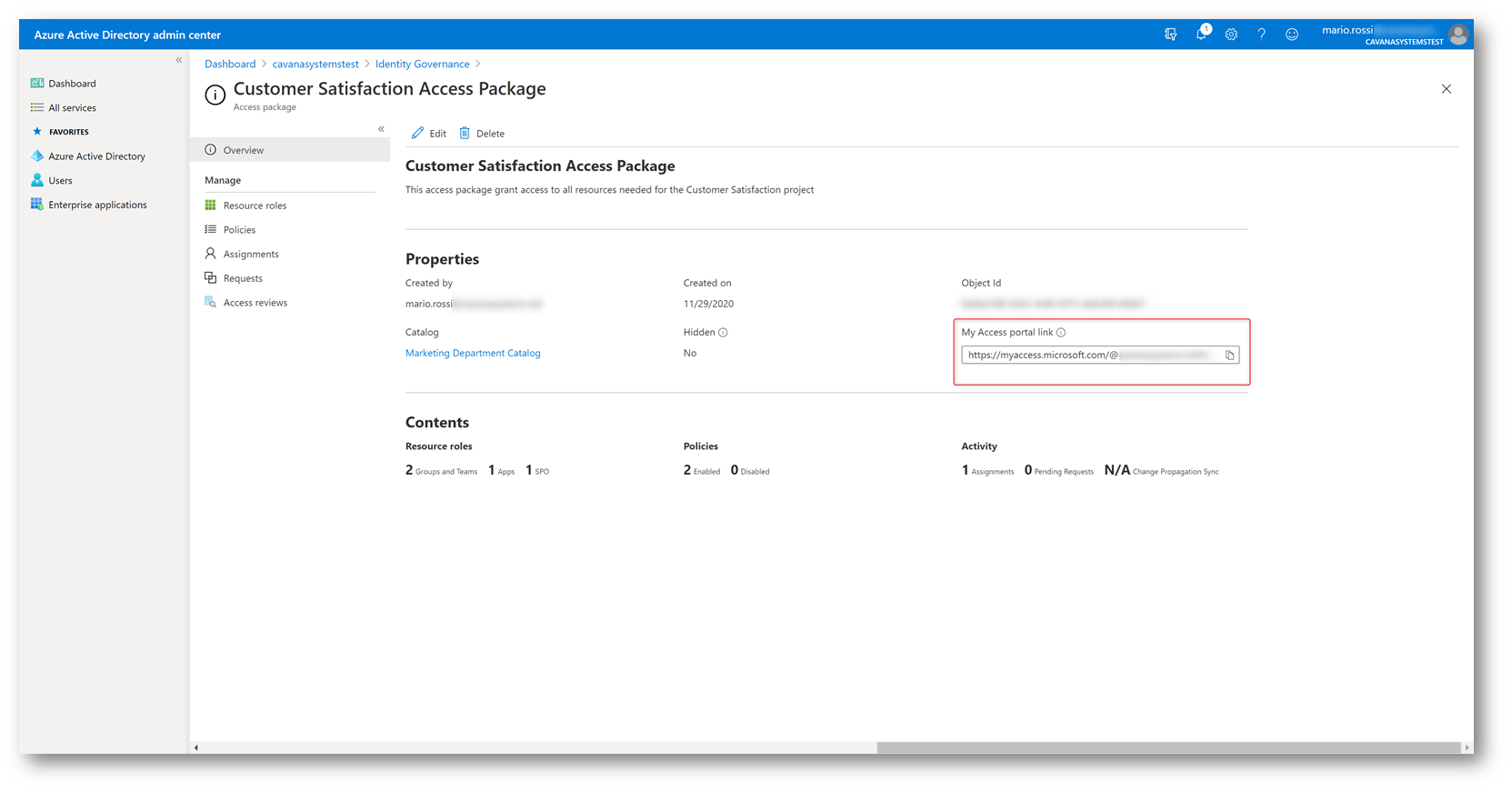The height and width of the screenshot is (792, 1512).
Task: Open Policies under Manage
Action: point(239,230)
